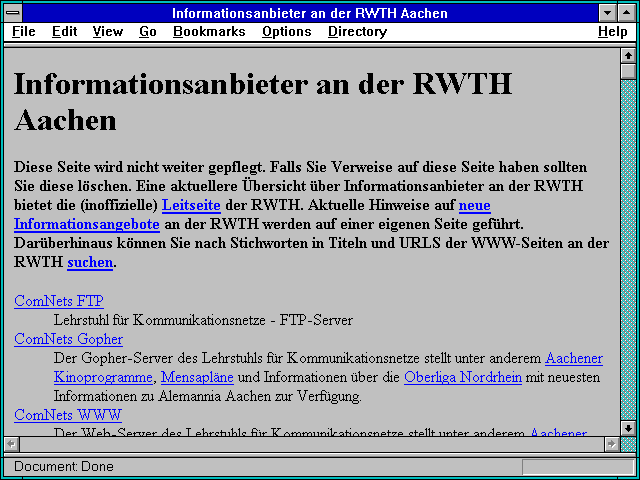Click the horizontal scrollbar track

312,444
